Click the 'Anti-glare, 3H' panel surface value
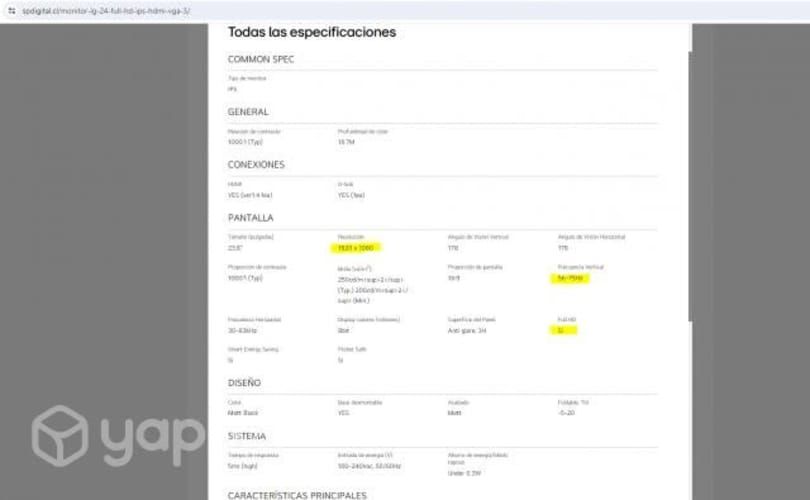 tap(467, 330)
